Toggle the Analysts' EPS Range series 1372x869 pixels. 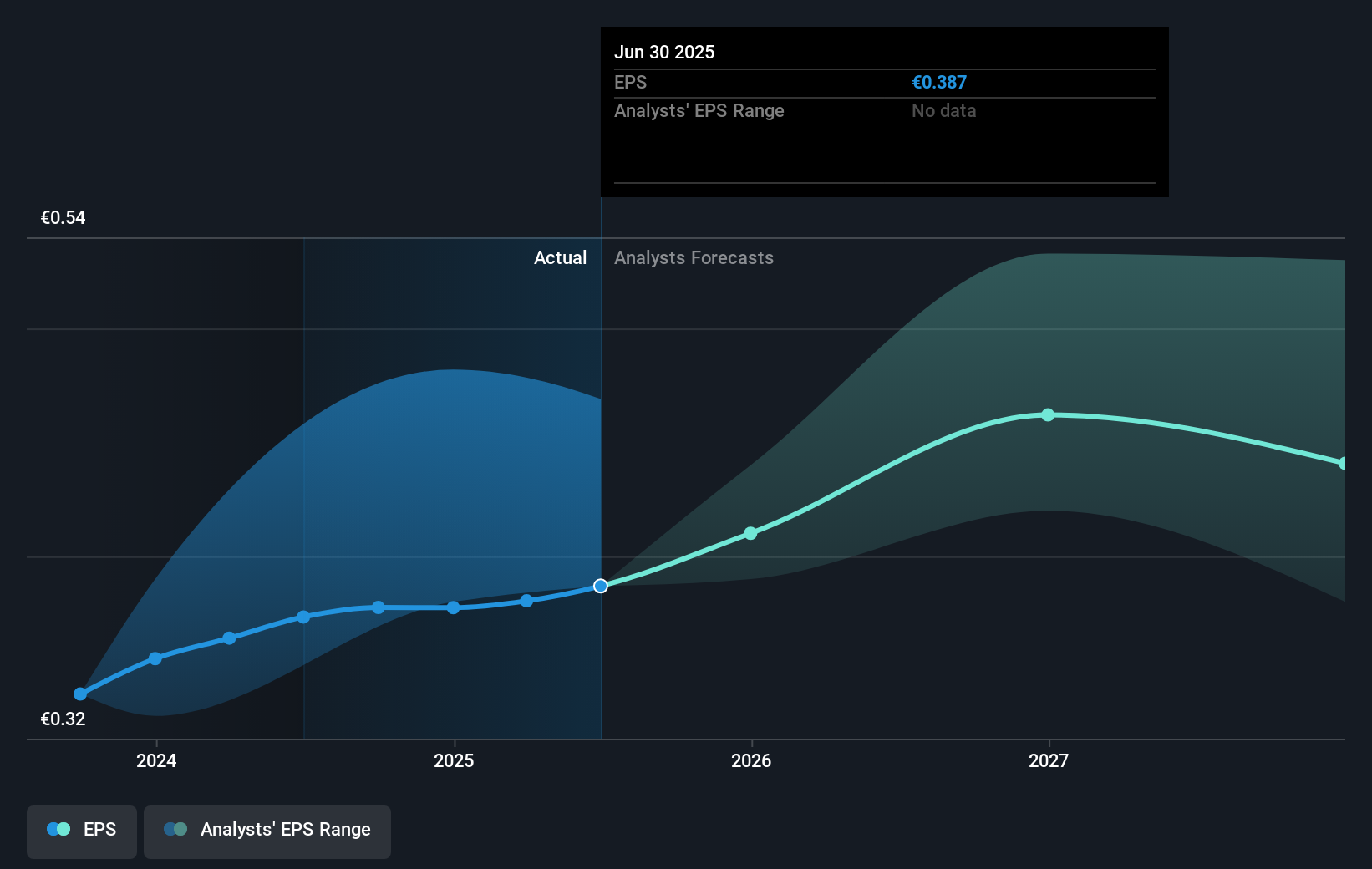[267, 831]
